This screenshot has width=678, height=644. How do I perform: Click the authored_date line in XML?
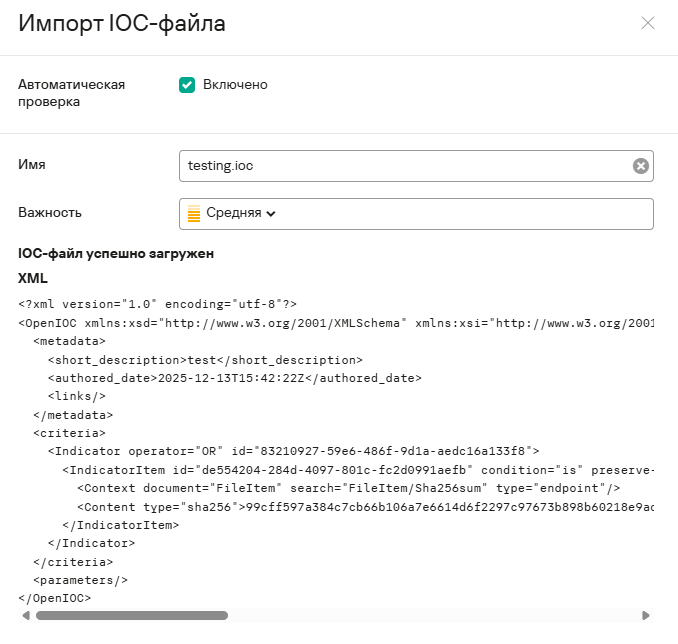235,379
